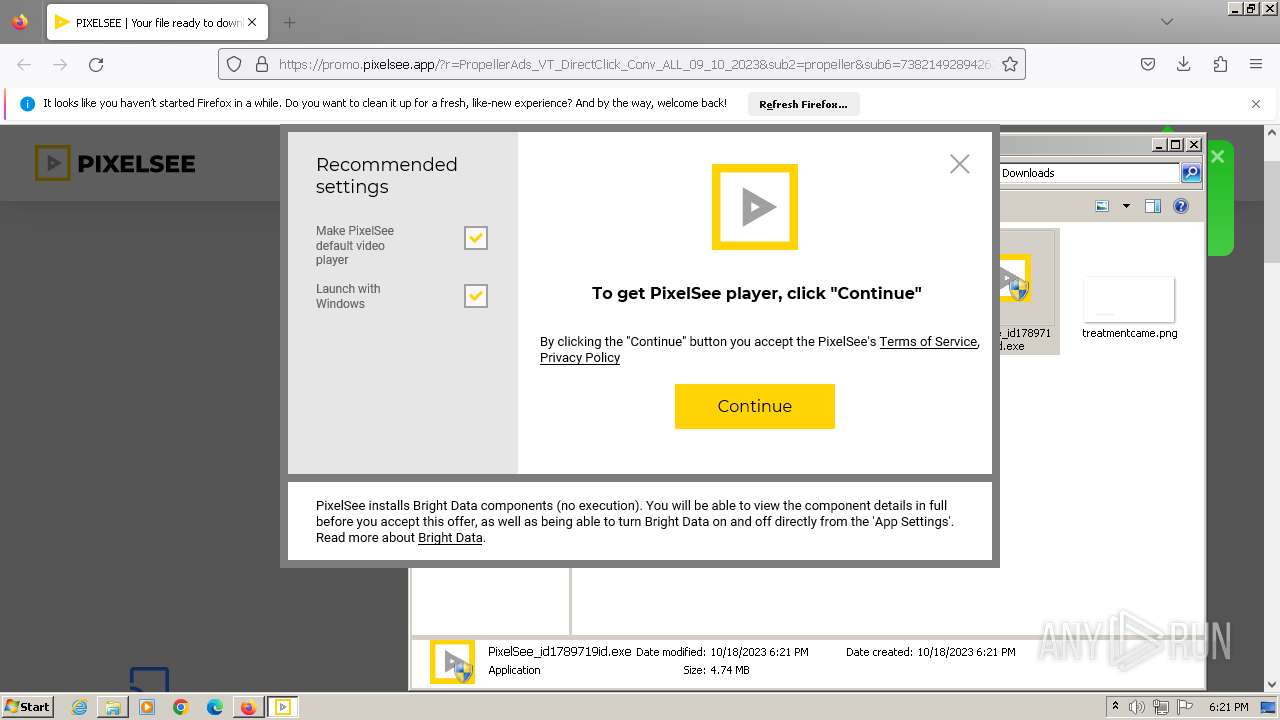Open the Privacy Policy link
Viewport: 1280px width, 720px height.
580,358
